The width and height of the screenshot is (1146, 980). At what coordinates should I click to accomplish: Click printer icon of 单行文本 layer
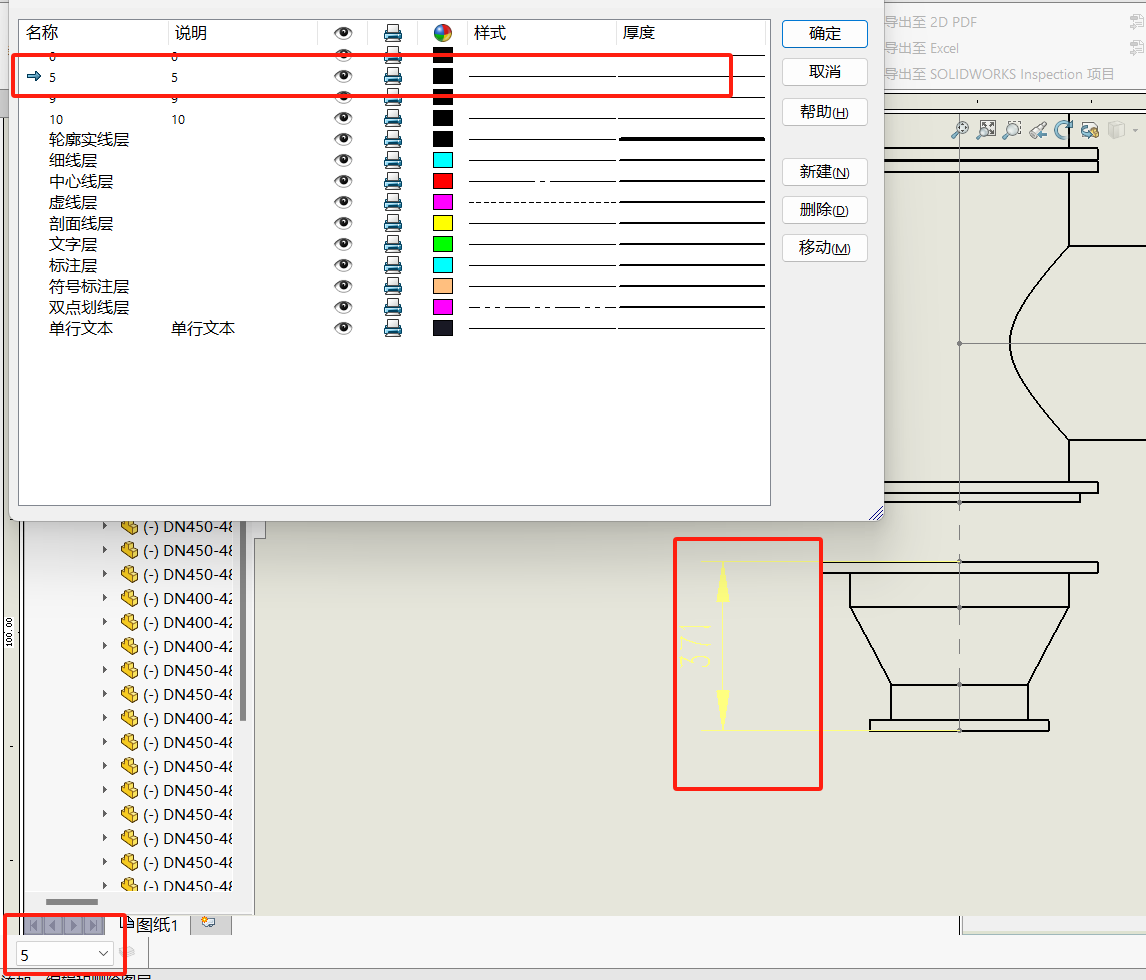tap(393, 328)
